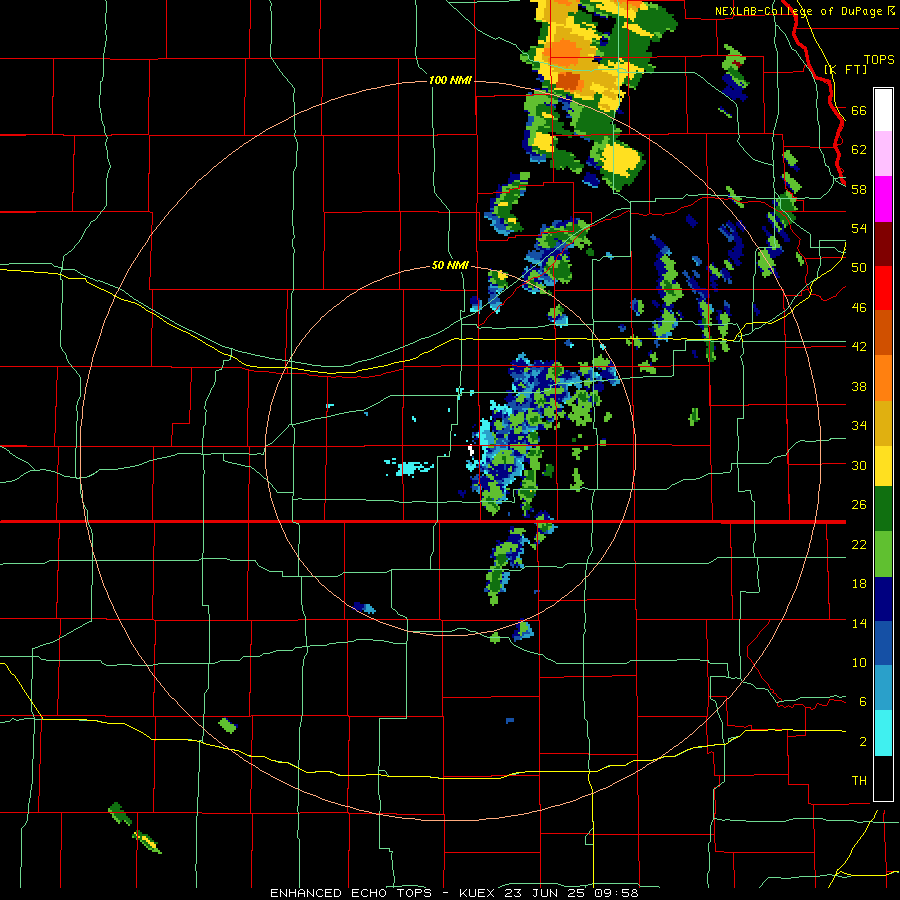Select the dark red legend color segment

pyautogui.click(x=883, y=244)
